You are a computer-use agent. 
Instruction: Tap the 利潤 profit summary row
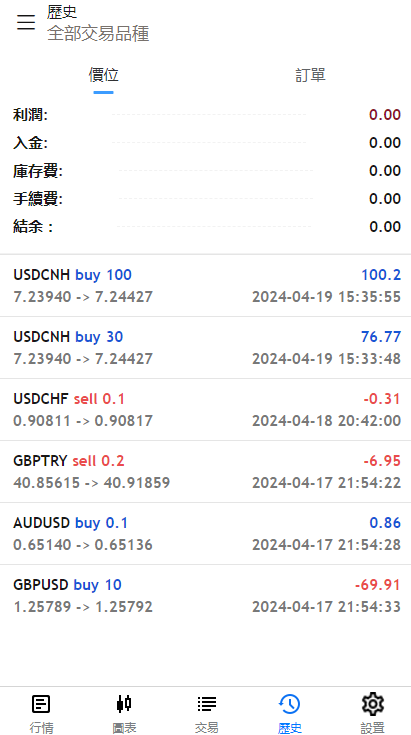tap(207, 115)
